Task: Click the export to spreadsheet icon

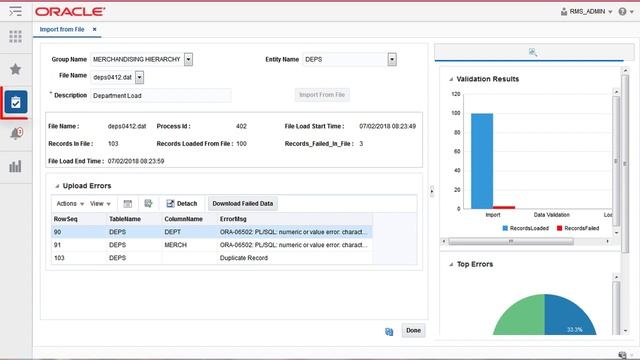Action: (148, 203)
